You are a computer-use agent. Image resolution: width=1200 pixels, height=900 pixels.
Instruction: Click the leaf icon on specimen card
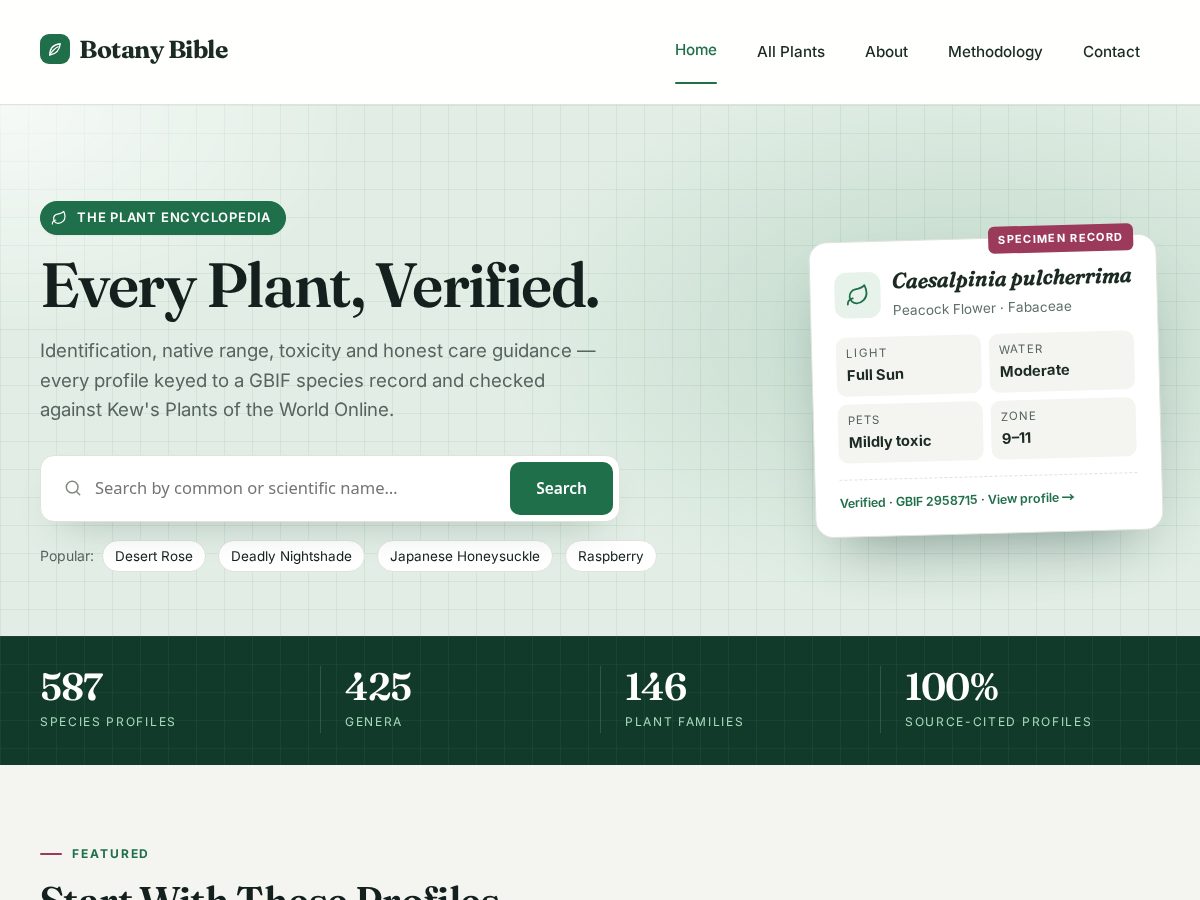pos(857,295)
